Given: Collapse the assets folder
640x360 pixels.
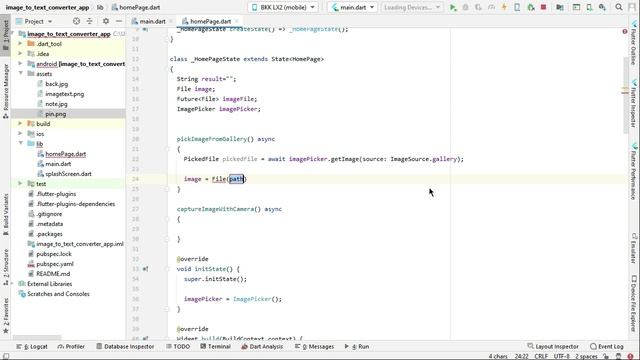Looking at the screenshot, I should coord(20,73).
